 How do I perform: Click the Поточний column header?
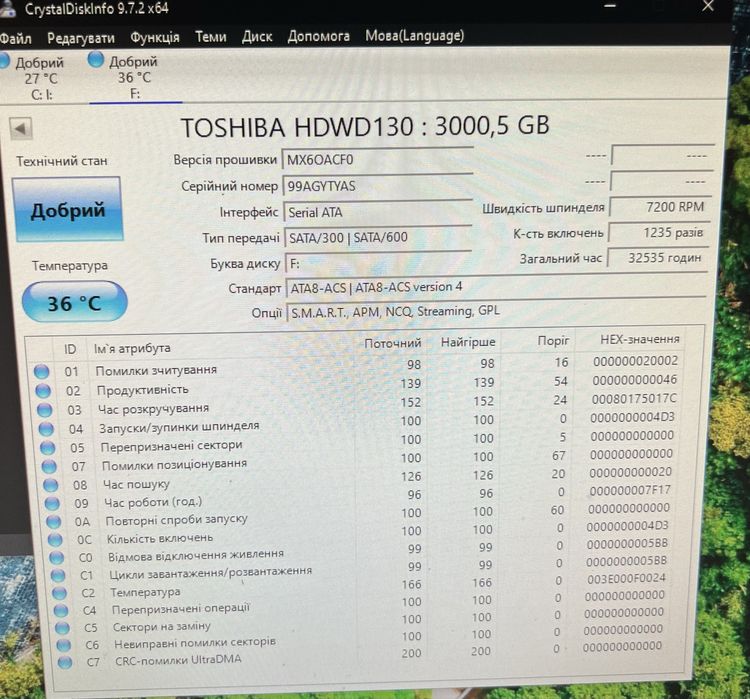point(393,343)
